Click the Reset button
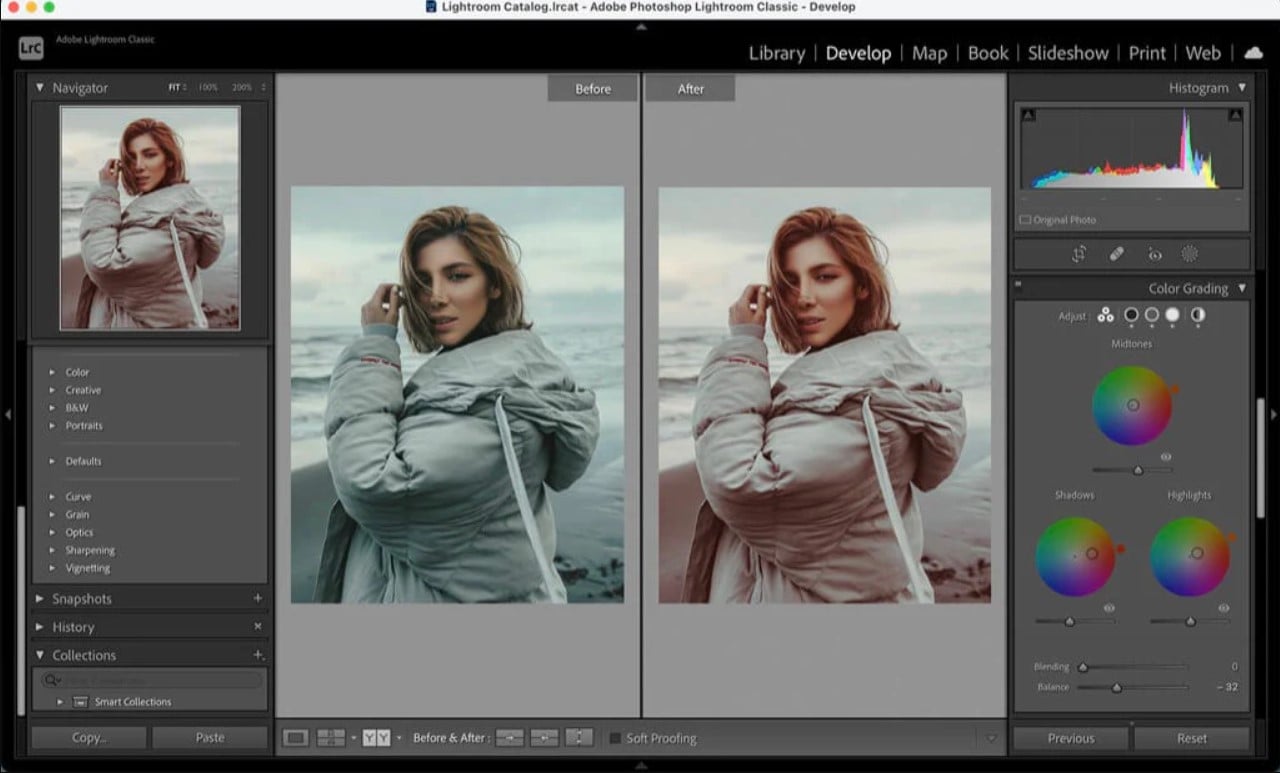This screenshot has height=773, width=1280. 1191,738
